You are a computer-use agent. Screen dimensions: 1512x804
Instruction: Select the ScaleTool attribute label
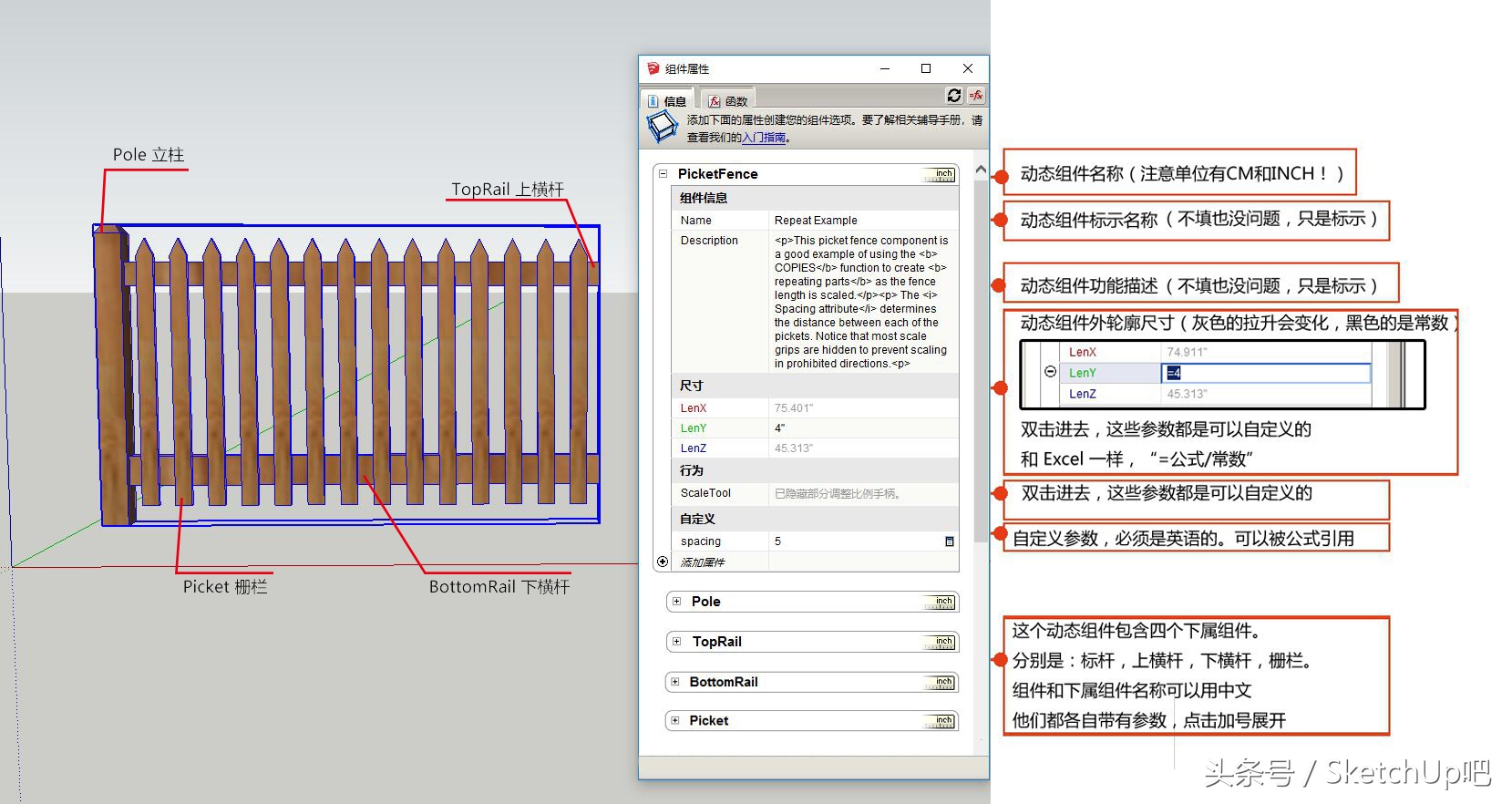(x=705, y=493)
